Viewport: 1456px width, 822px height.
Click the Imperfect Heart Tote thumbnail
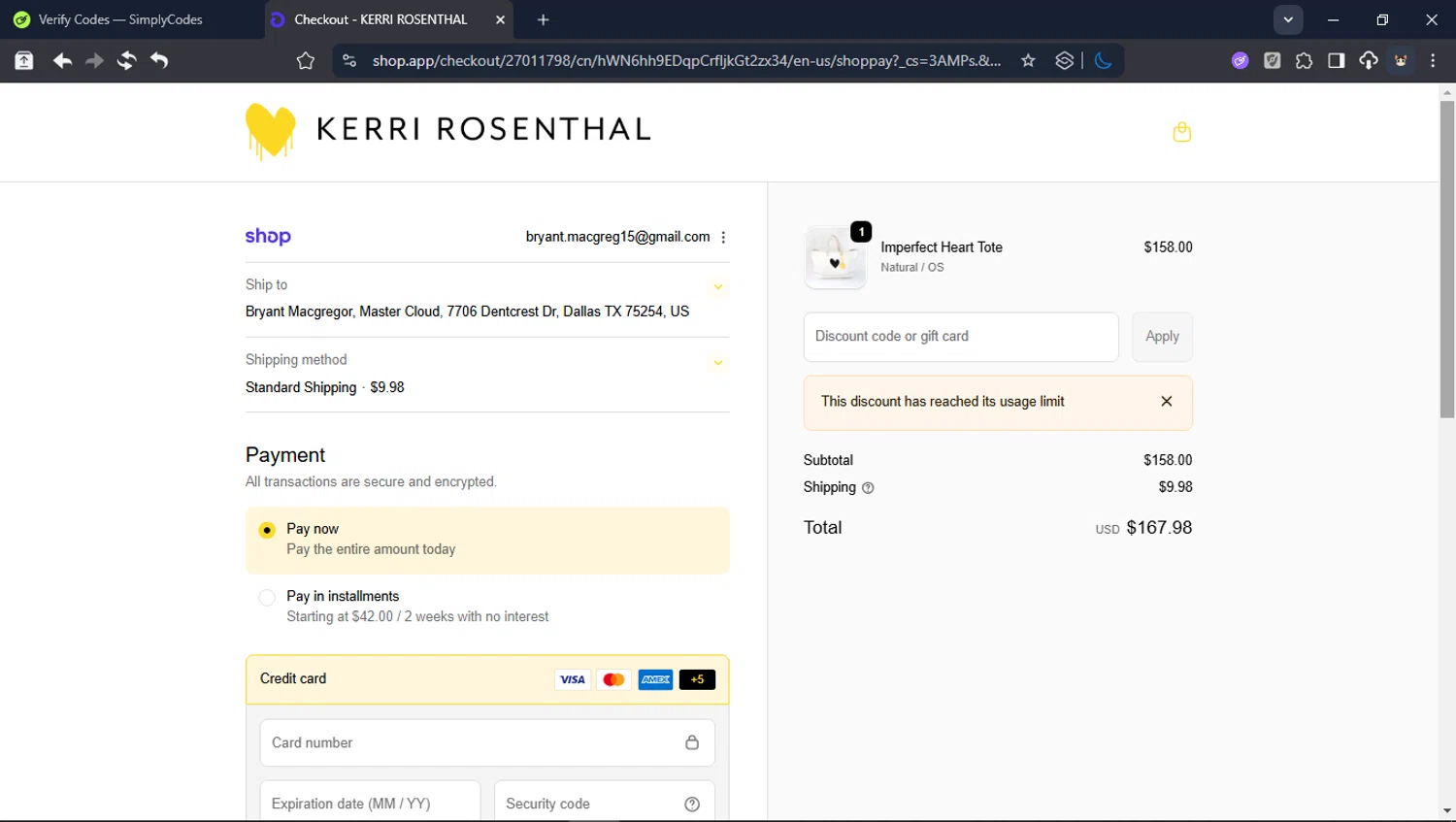point(835,258)
